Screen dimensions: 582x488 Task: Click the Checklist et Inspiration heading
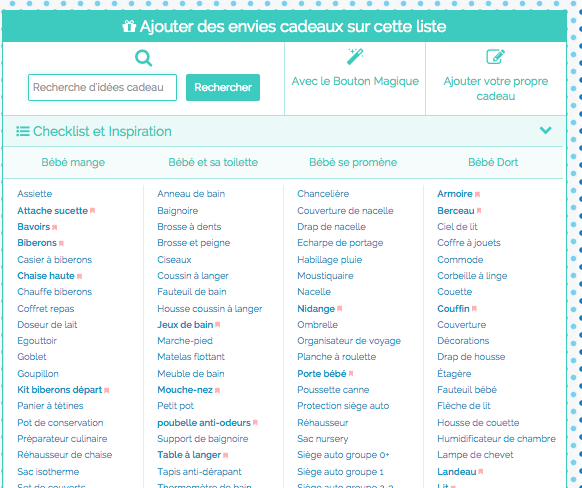(x=102, y=131)
